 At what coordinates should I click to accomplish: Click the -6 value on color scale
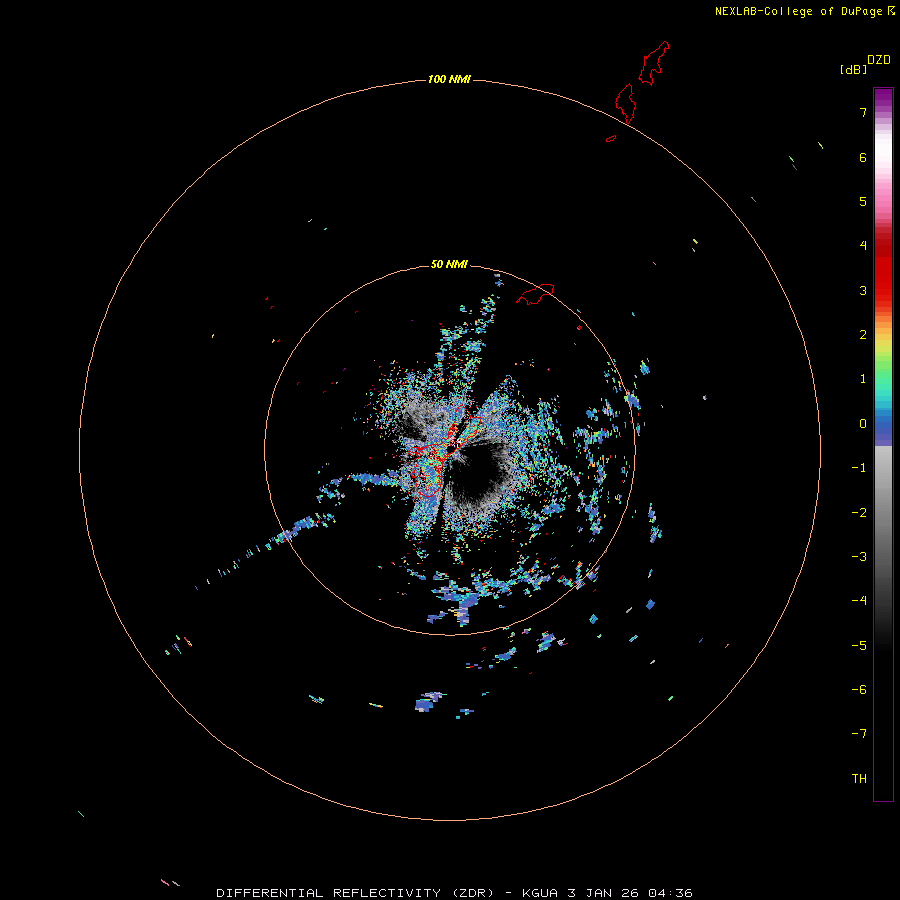point(859,690)
